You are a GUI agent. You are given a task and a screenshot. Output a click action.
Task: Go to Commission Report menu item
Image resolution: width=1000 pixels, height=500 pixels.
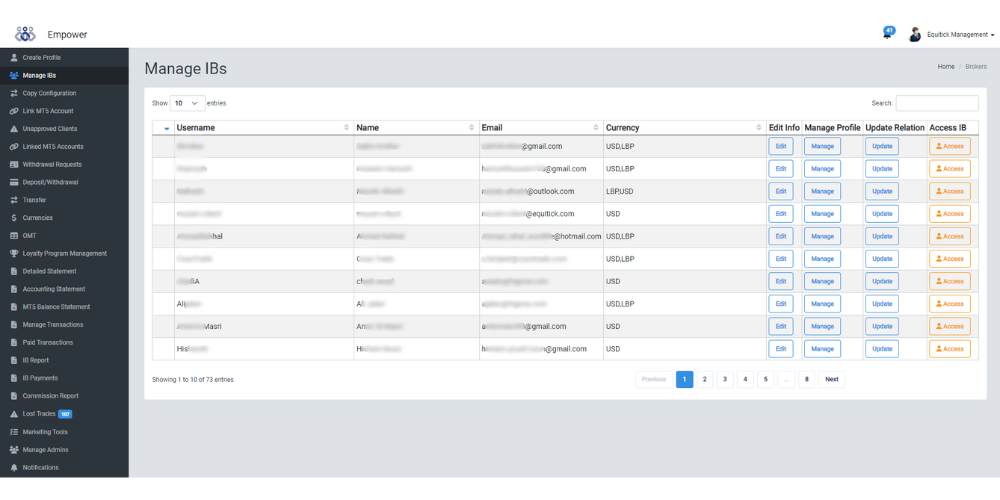point(50,396)
